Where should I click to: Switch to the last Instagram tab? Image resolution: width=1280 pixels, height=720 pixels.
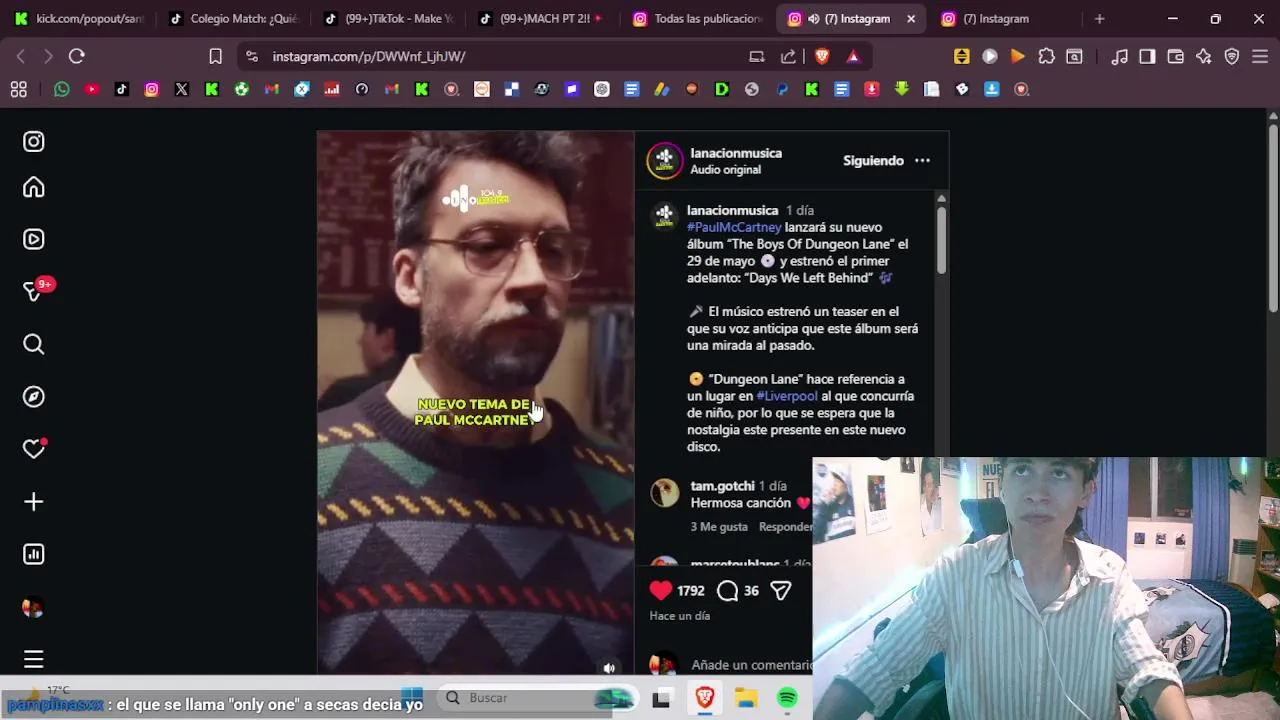pyautogui.click(x=1003, y=18)
